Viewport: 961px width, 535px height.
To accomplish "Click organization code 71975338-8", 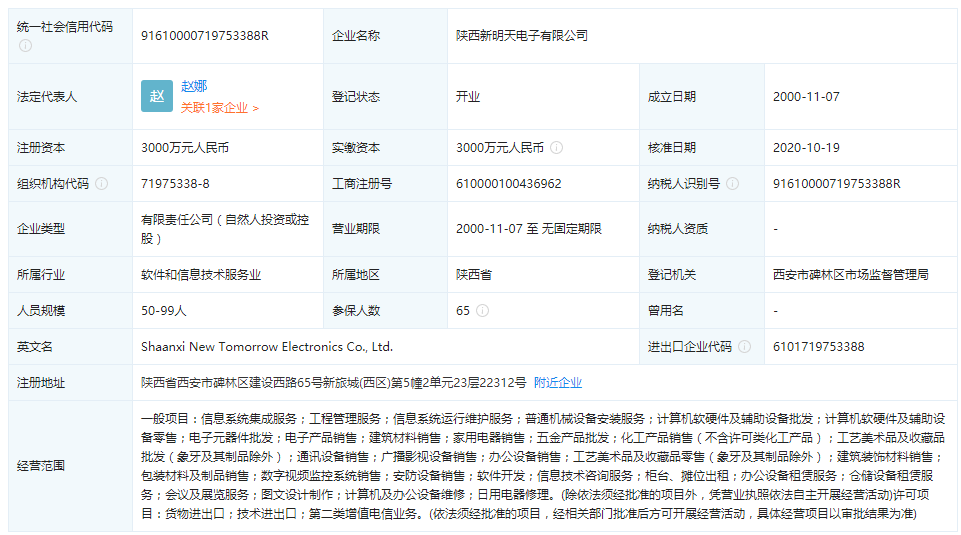I will click(175, 183).
